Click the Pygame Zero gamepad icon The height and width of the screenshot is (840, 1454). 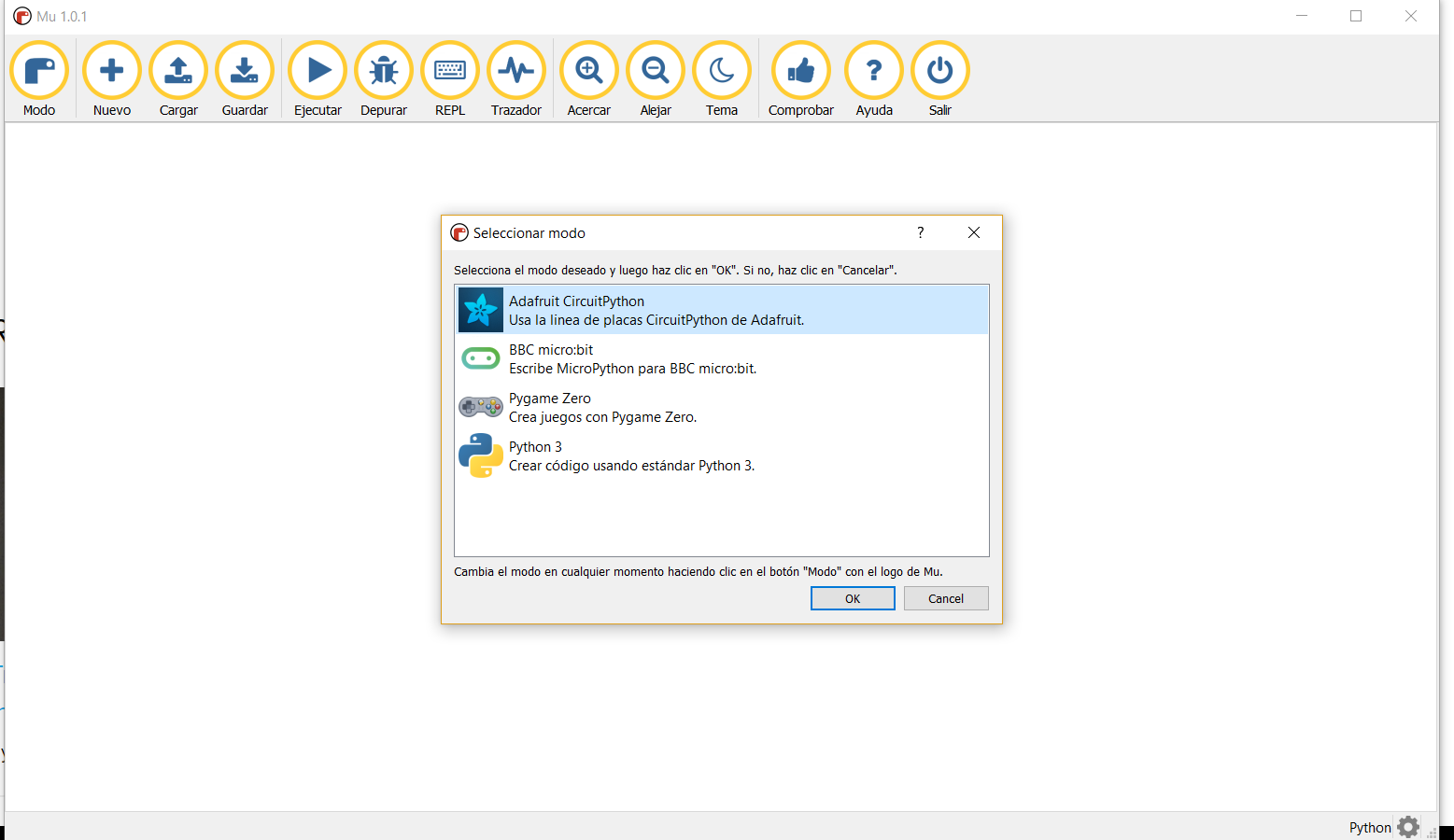pos(481,407)
